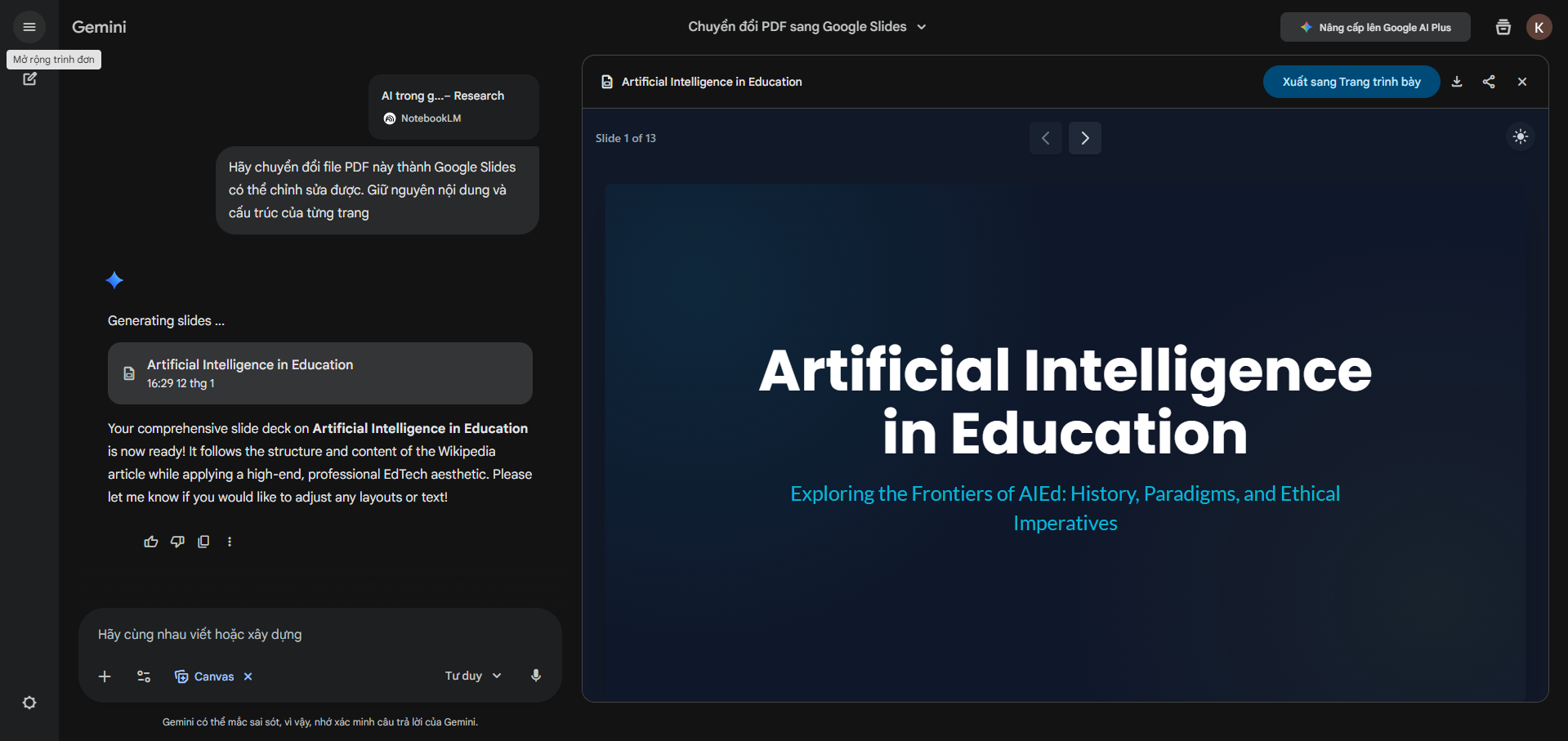1568x741 pixels.
Task: Share the Artificial Intelligence in Education deck
Action: point(1489,82)
